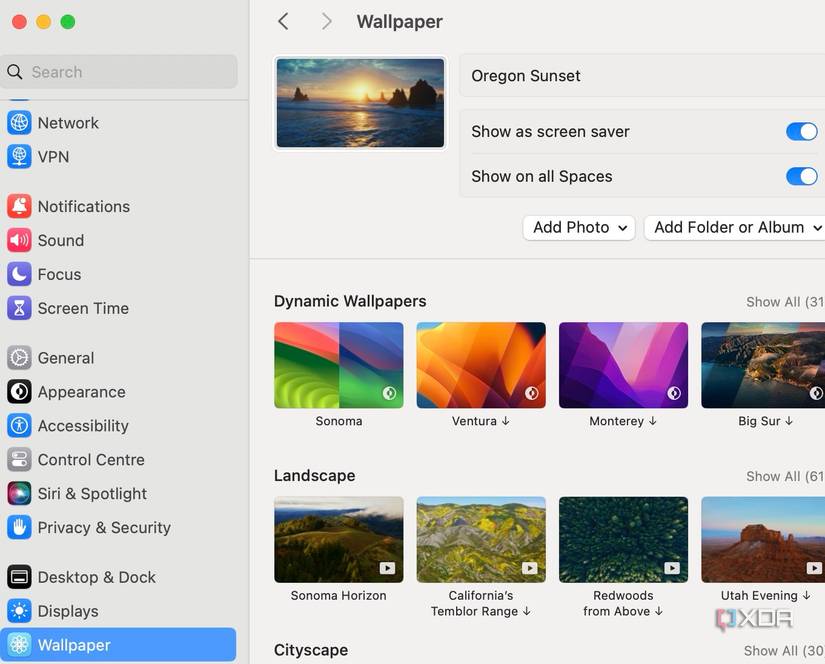Image resolution: width=825 pixels, height=664 pixels.
Task: Open the Add Photo dropdown
Action: pyautogui.click(x=578, y=227)
